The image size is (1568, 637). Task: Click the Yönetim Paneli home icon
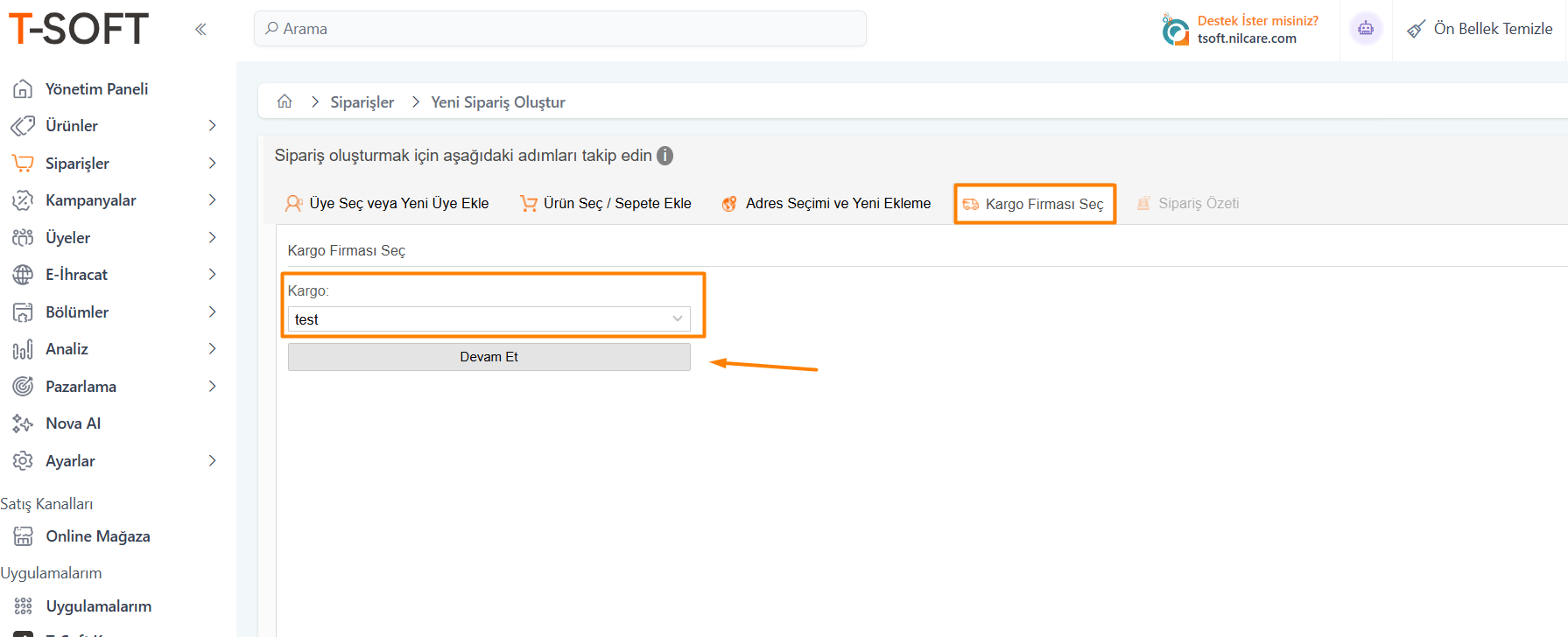pyautogui.click(x=23, y=89)
